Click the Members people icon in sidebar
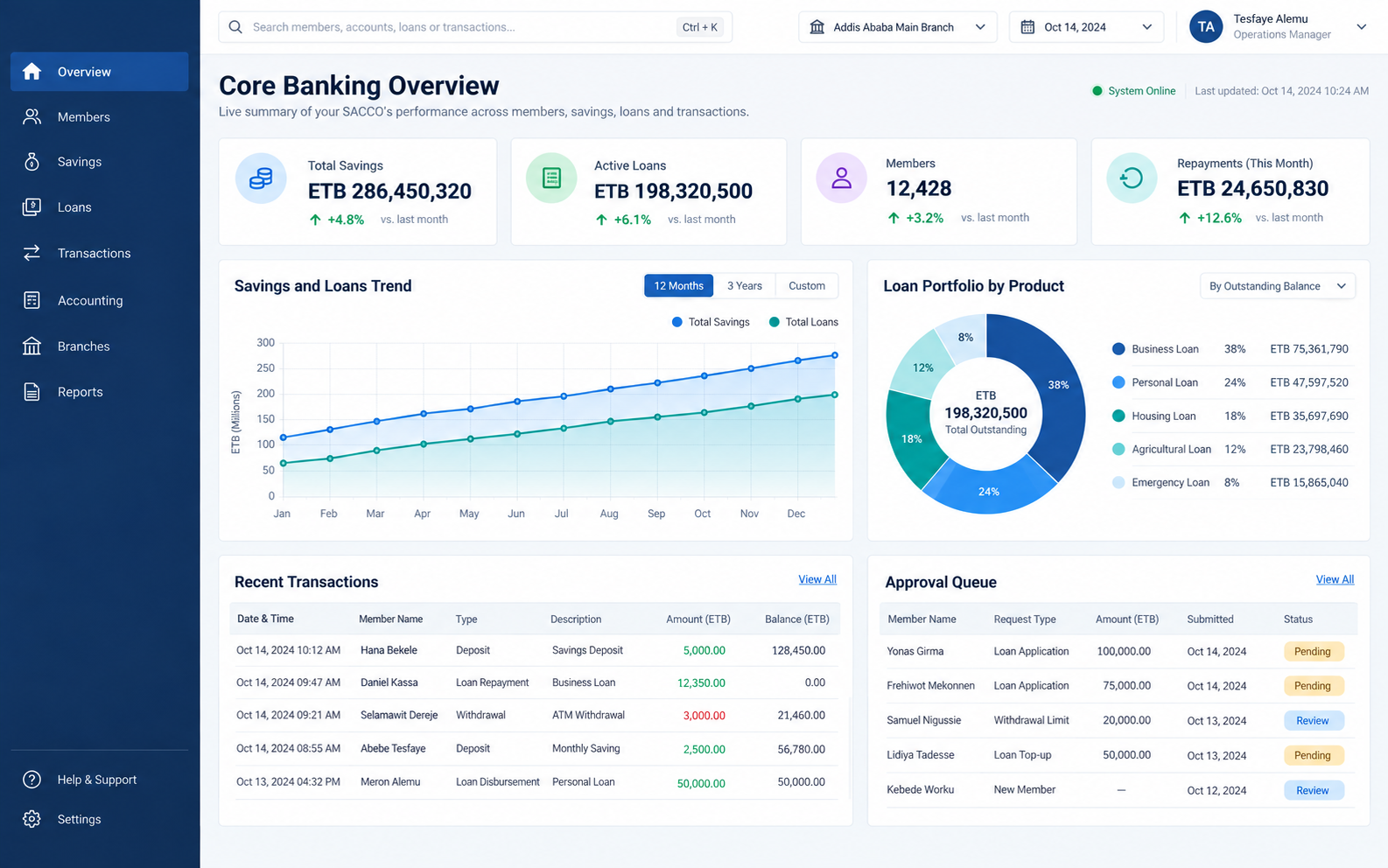Screen dimensions: 1388x868 [32, 116]
